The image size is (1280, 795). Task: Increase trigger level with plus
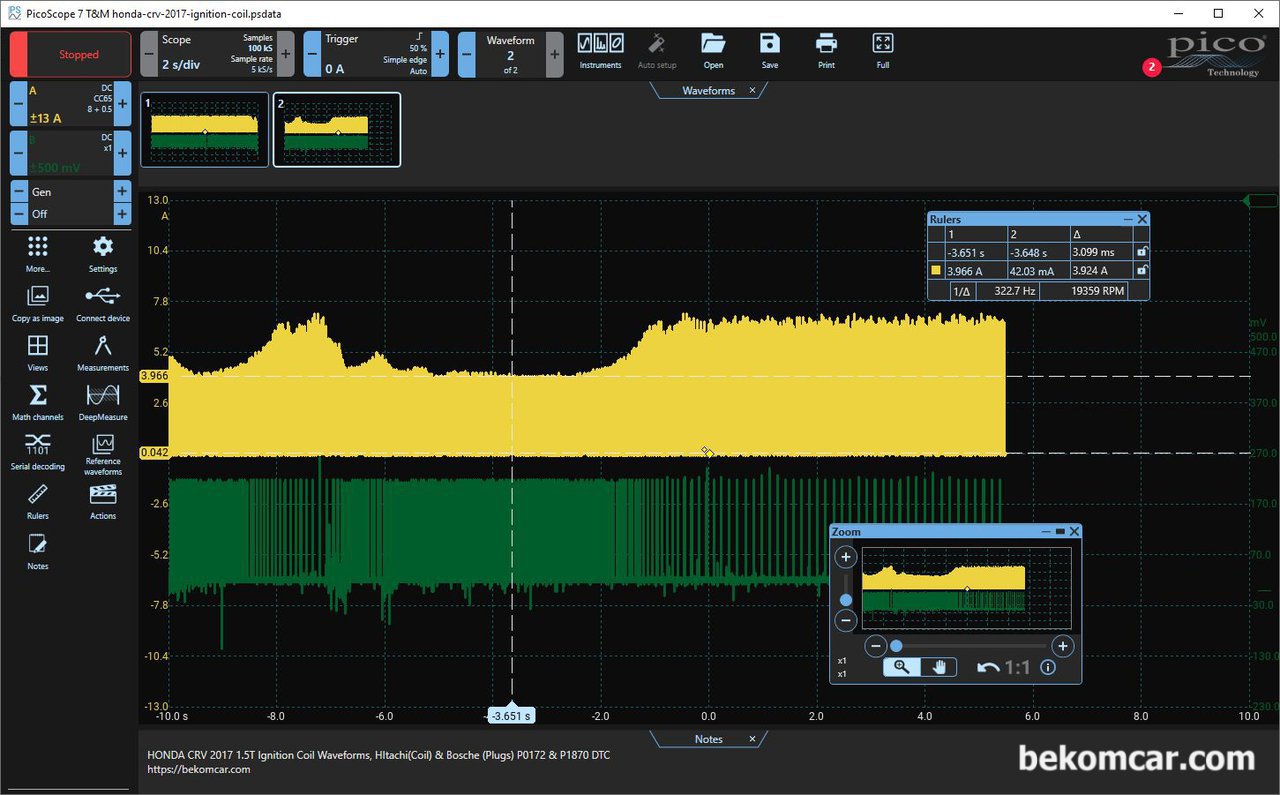(x=440, y=54)
